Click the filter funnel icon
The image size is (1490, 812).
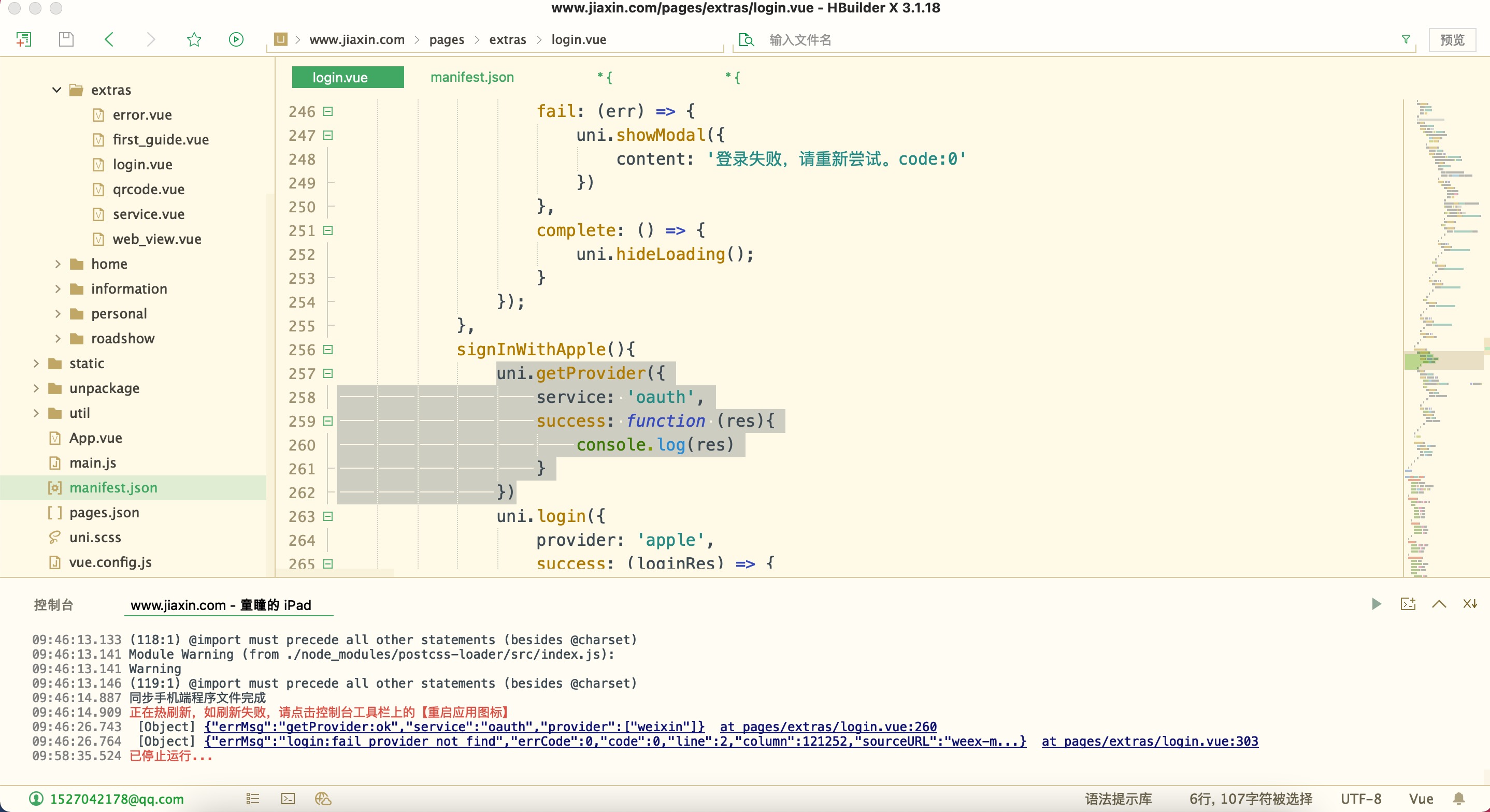tap(1406, 39)
